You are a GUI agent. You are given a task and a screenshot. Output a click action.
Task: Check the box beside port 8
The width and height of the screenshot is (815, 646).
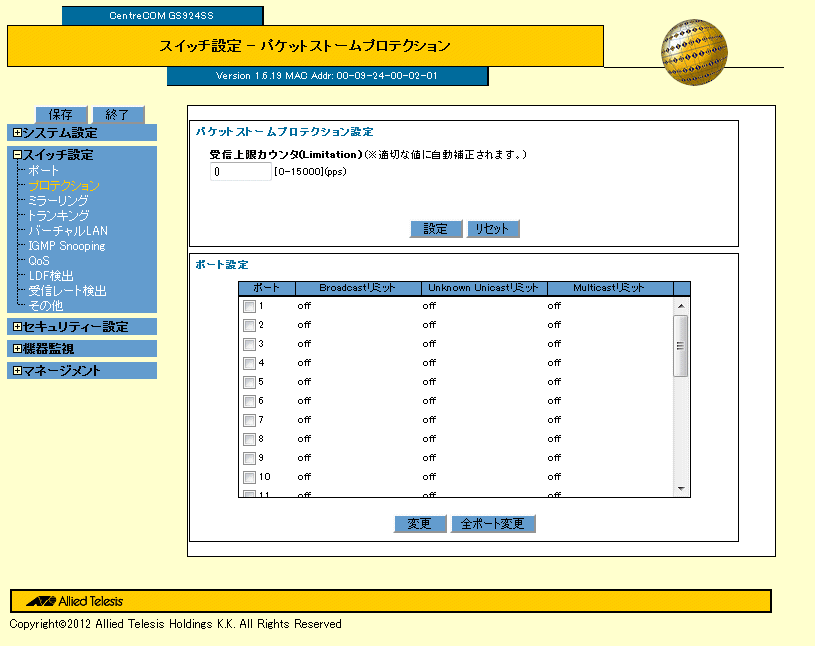[x=249, y=439]
